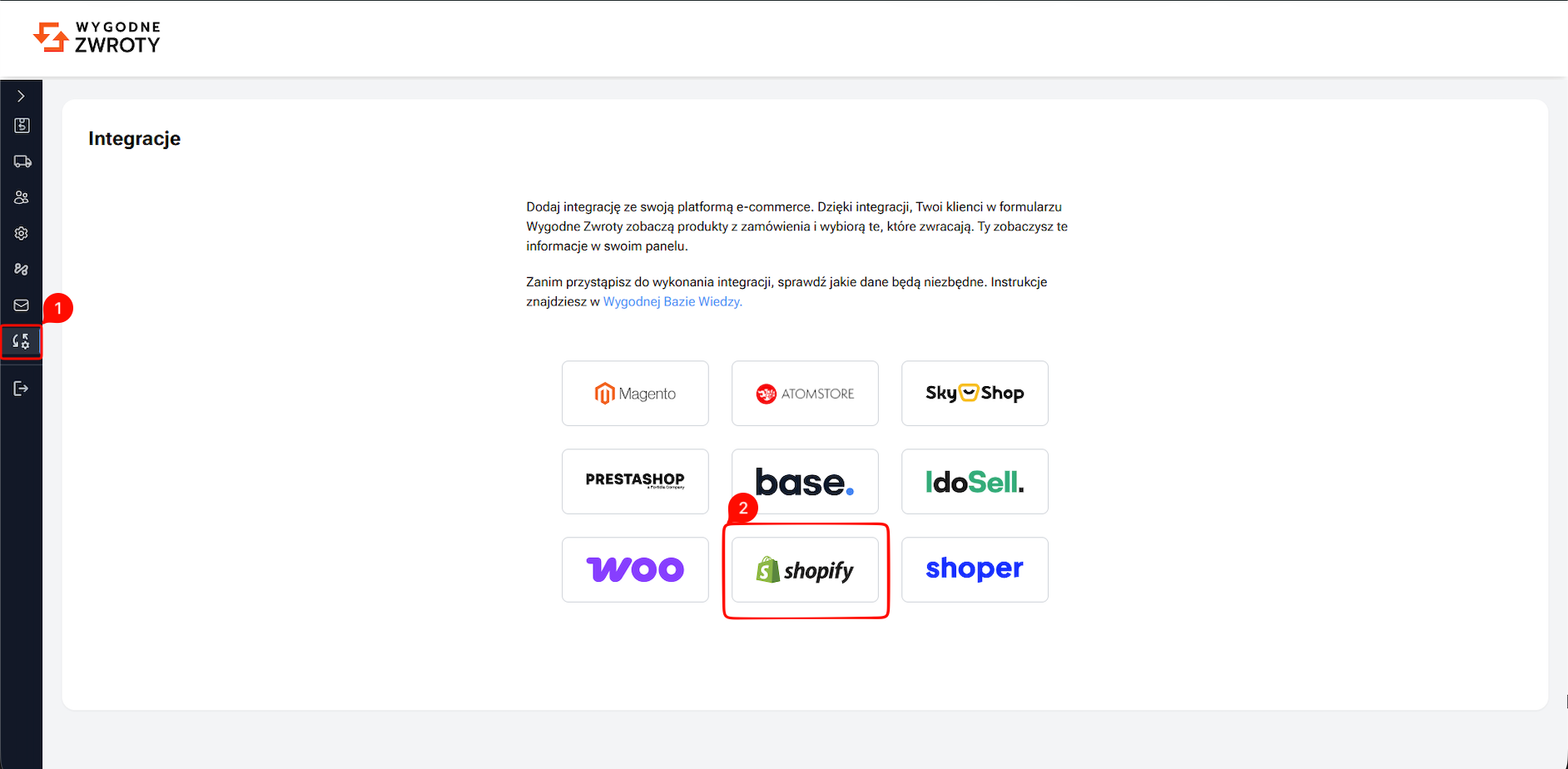This screenshot has width=1568, height=769.
Task: Select the base. integration card
Action: point(805,481)
